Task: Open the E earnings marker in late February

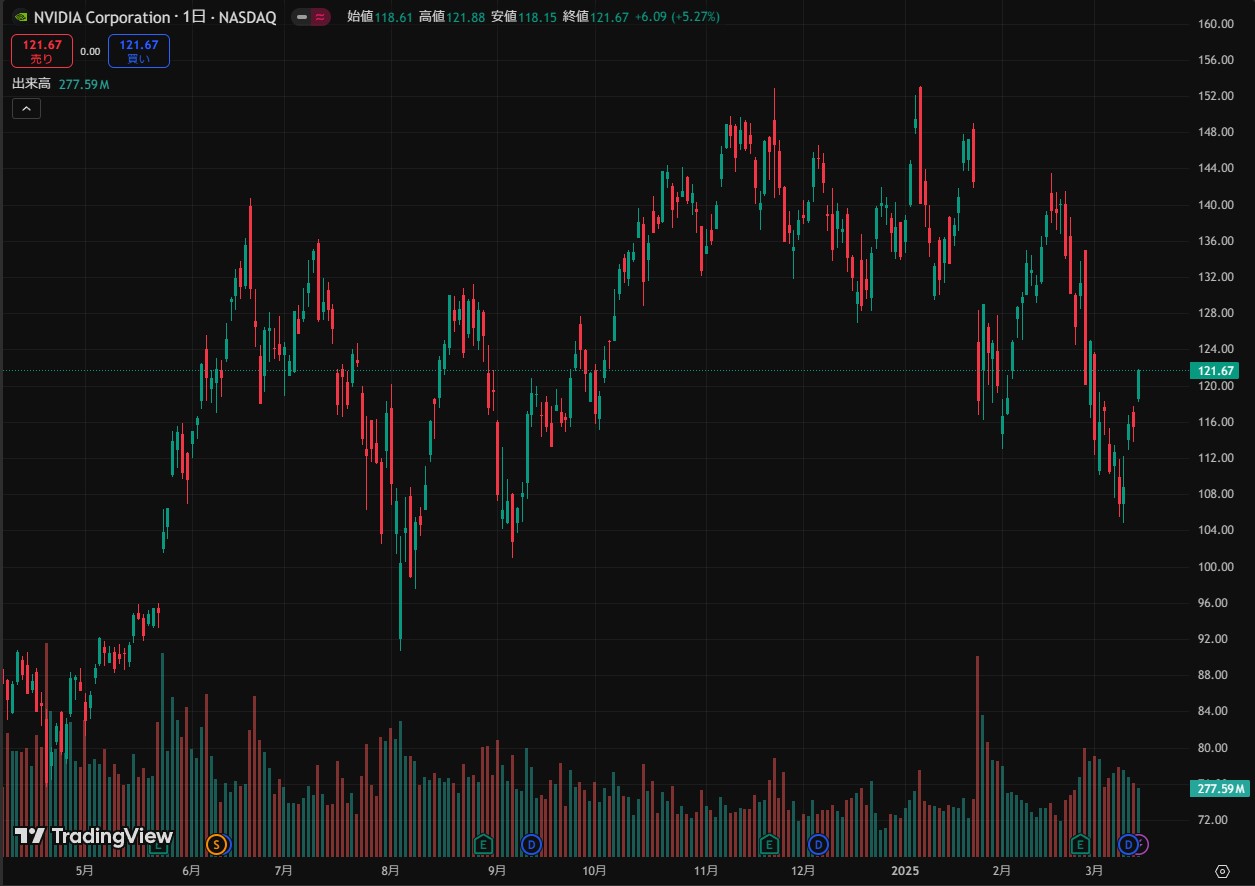Action: click(1079, 845)
